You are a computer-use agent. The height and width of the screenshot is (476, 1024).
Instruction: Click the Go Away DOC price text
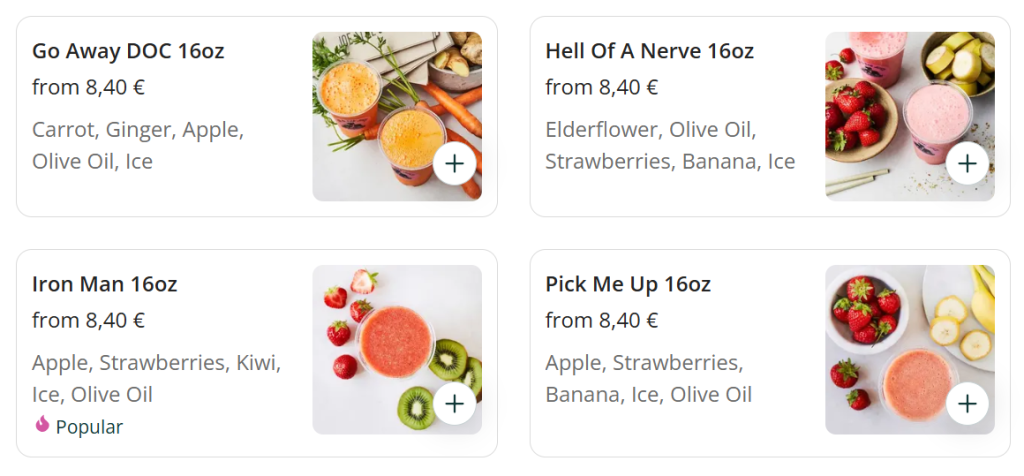coord(88,88)
